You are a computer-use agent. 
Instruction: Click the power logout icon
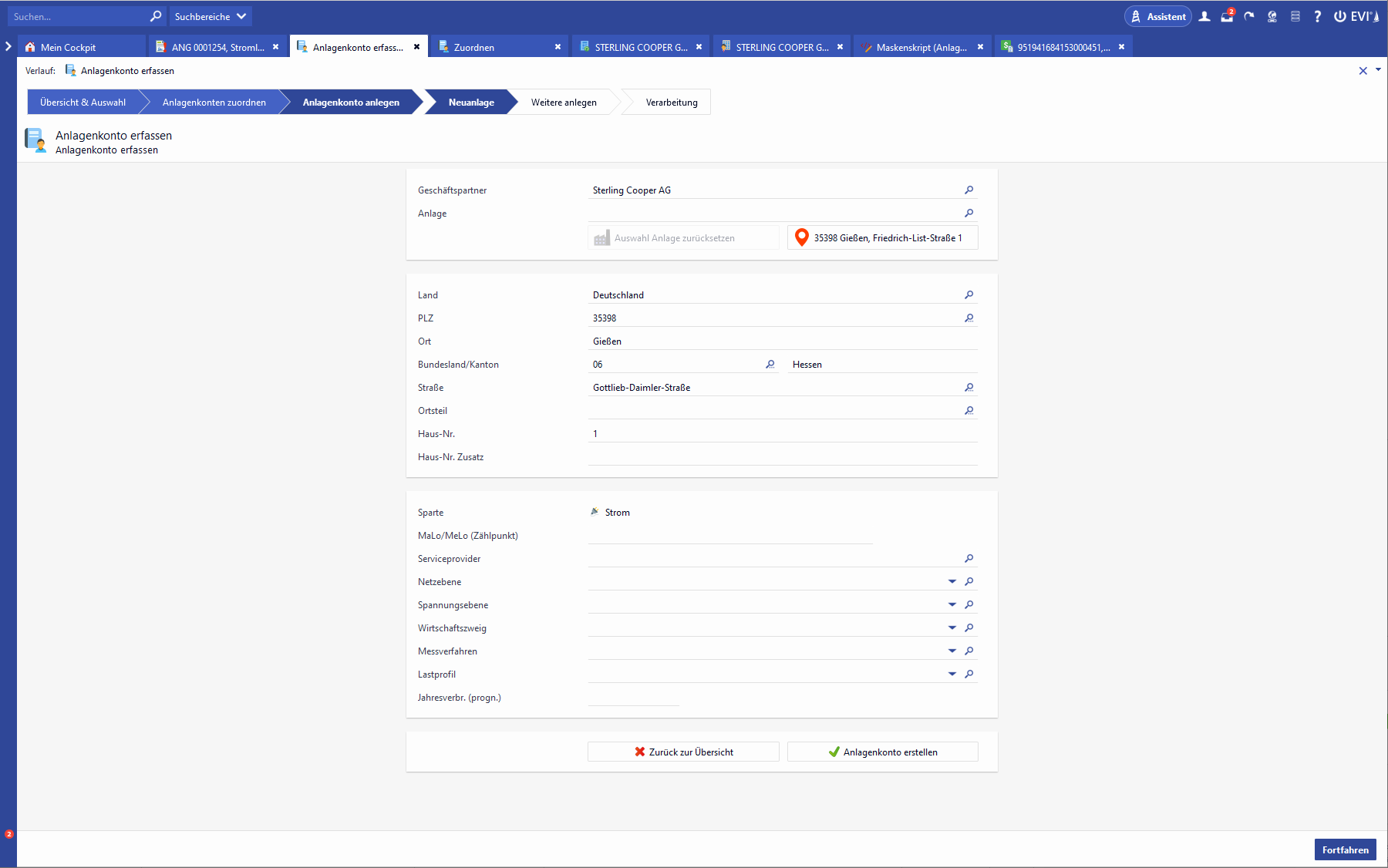[1340, 16]
